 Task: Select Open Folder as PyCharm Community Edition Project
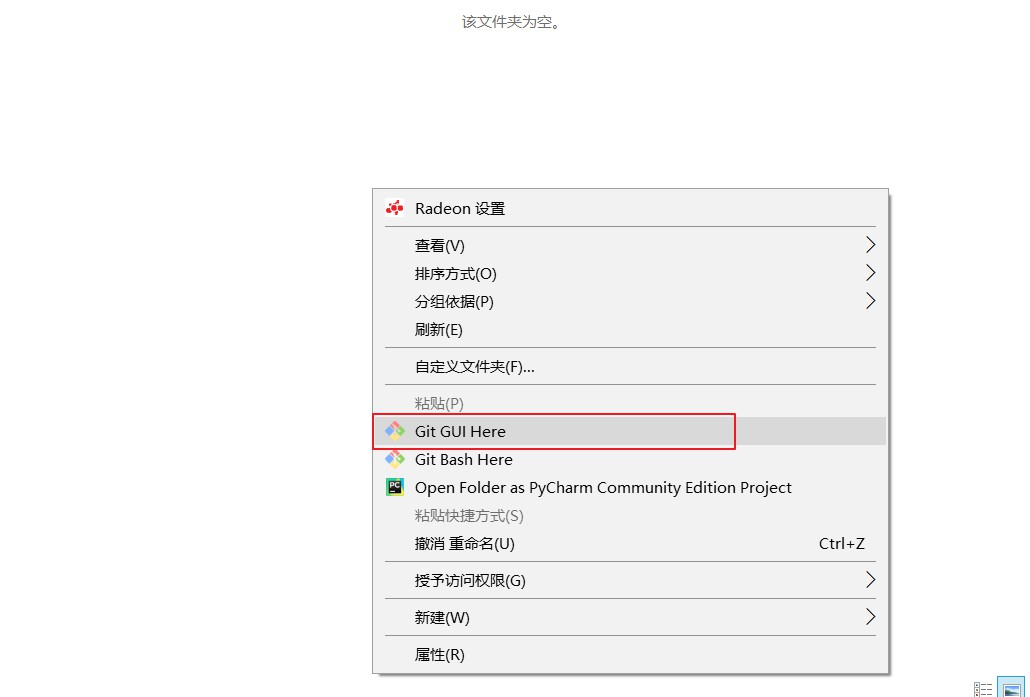[x=603, y=488]
